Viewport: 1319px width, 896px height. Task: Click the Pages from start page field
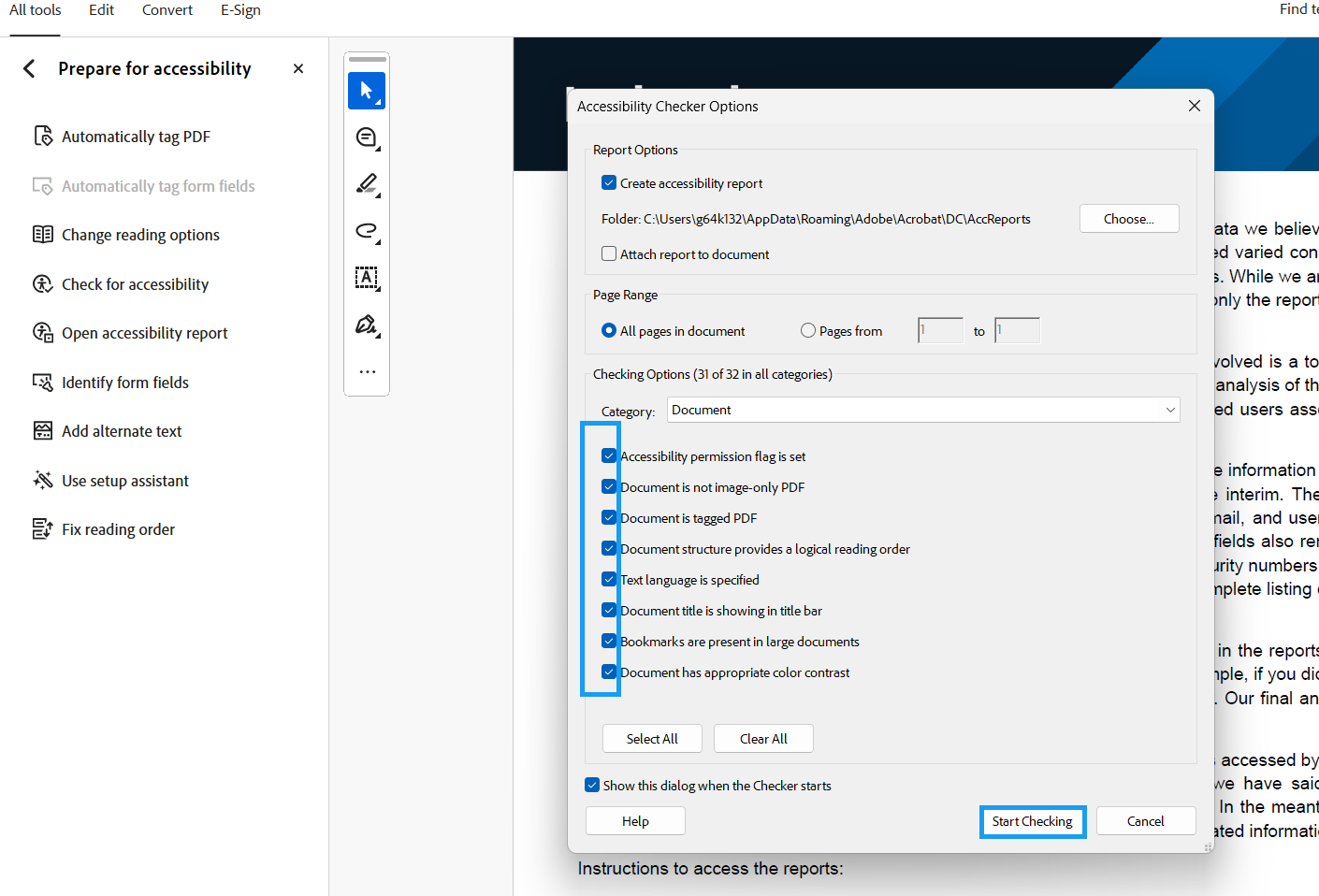click(x=940, y=330)
